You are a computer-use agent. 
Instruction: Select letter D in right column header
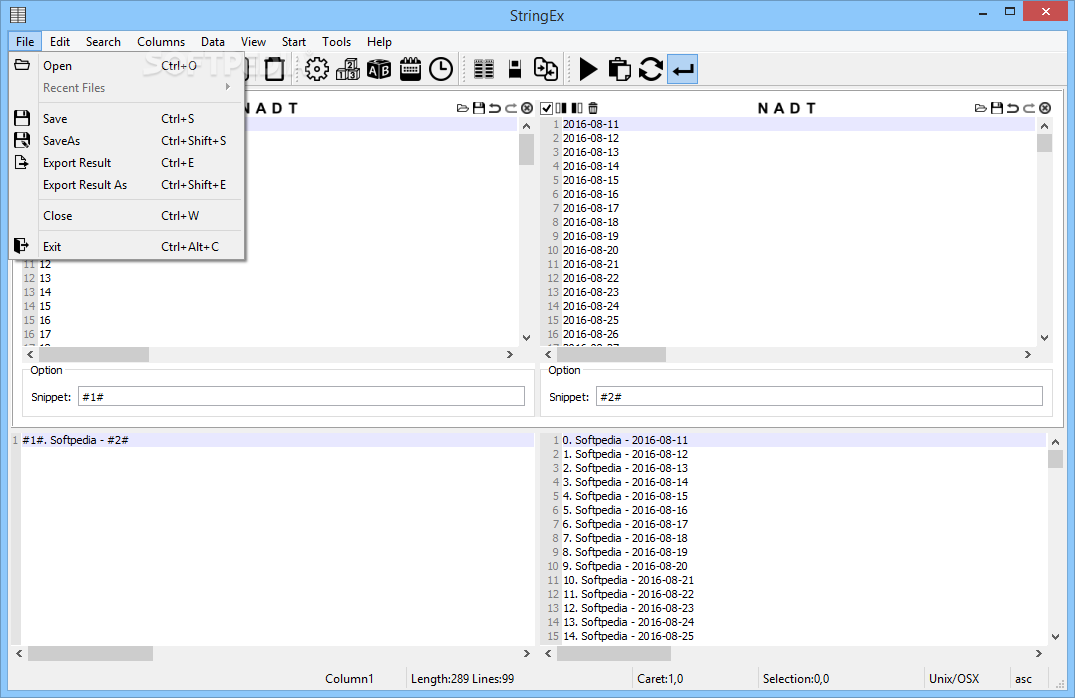click(x=795, y=108)
